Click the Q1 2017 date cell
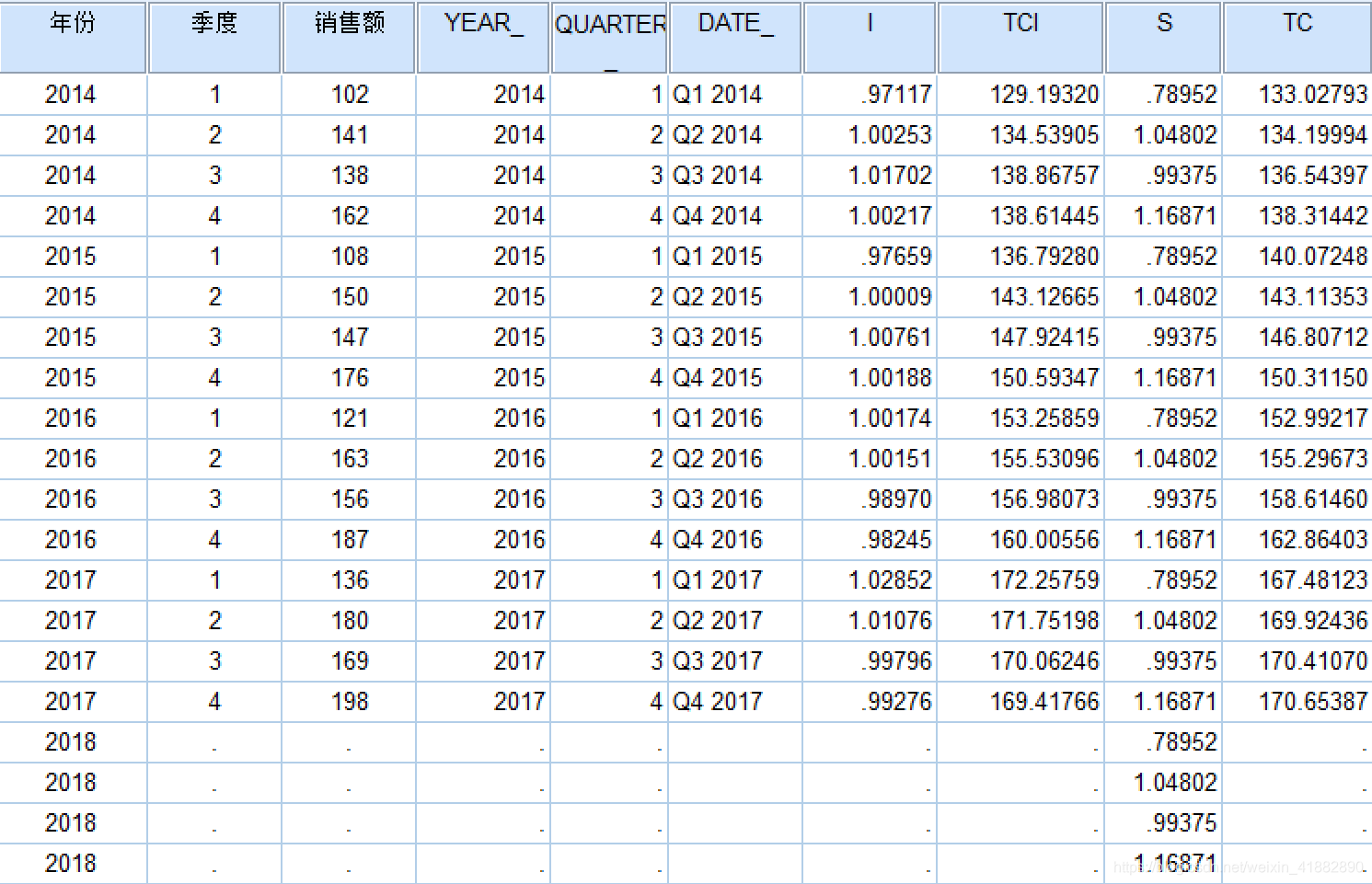Image resolution: width=1372 pixels, height=884 pixels. (735, 580)
